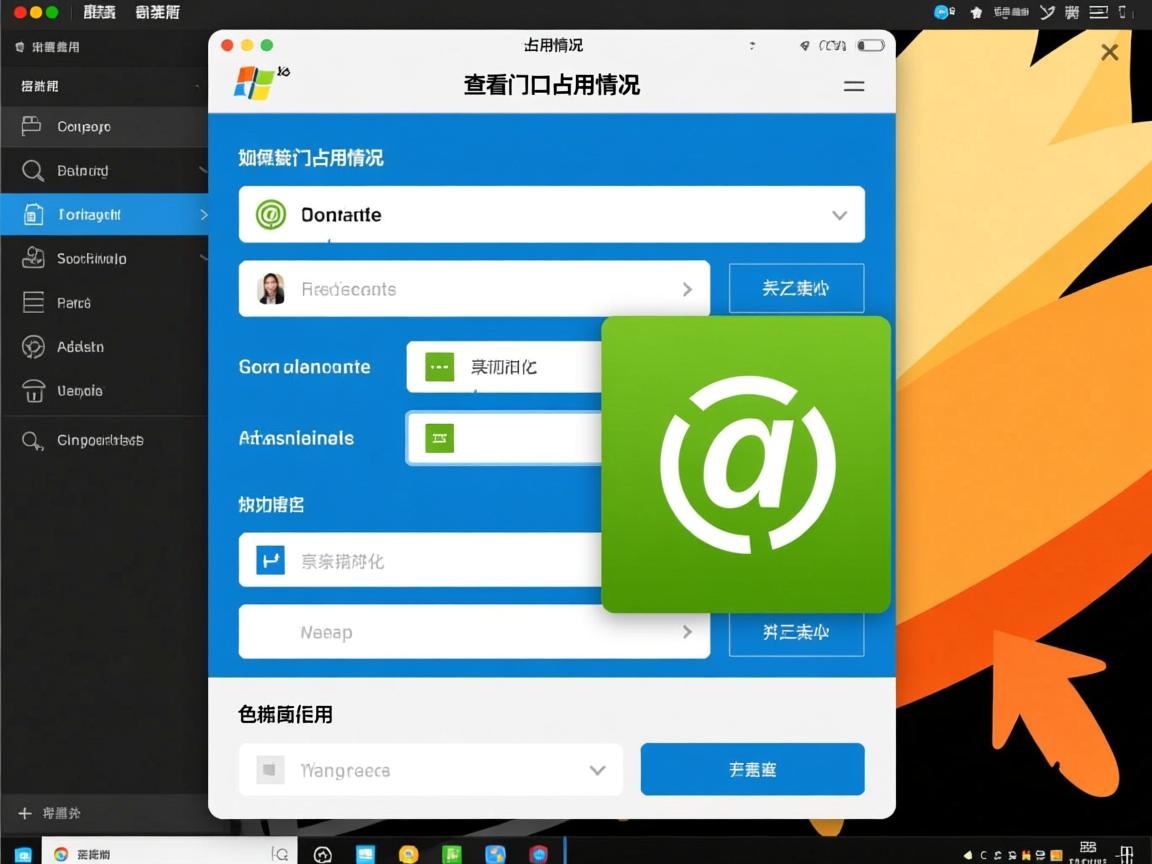Click the trash icon next to Uemoie in sidebar
This screenshot has height=864, width=1152.
[x=31, y=391]
